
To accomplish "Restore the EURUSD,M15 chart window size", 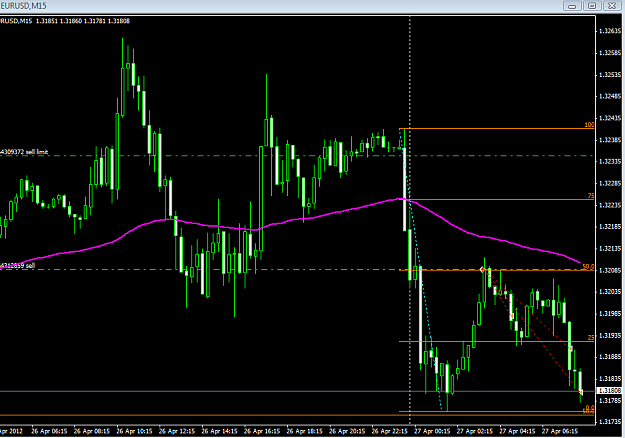I will pos(592,6).
